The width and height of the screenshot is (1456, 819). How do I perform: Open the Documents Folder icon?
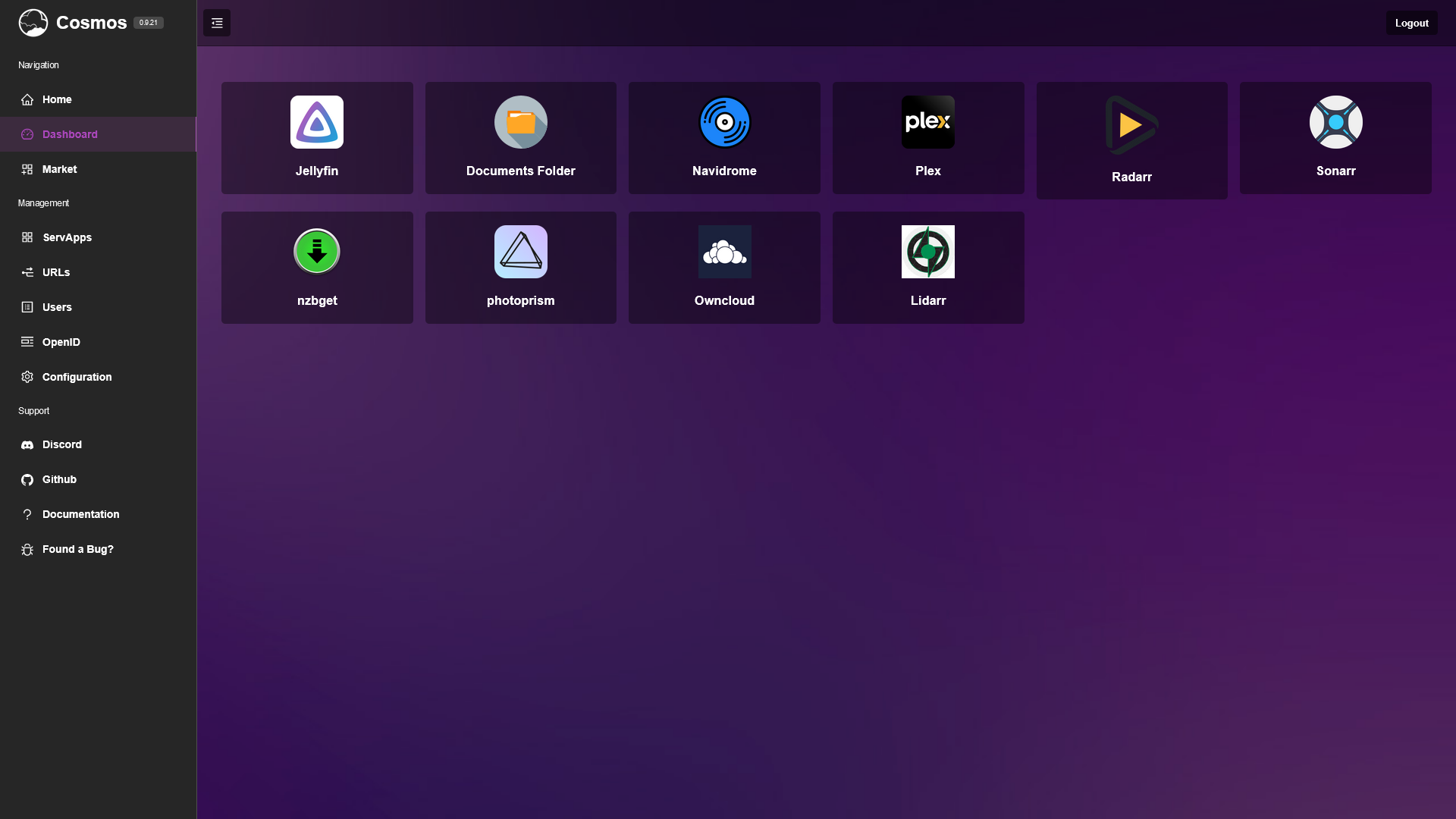point(520,122)
